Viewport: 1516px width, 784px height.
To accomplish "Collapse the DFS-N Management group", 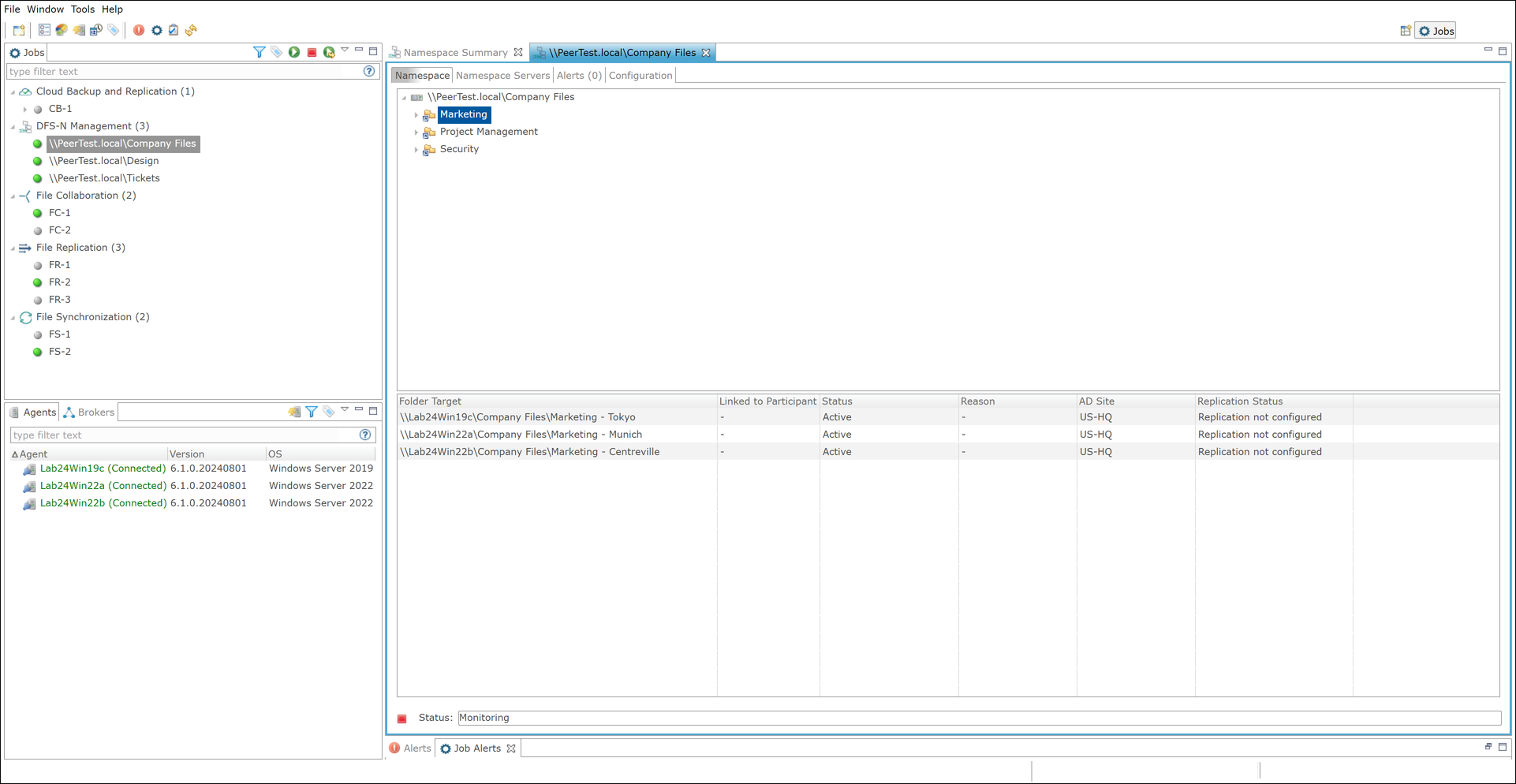I will [13, 126].
